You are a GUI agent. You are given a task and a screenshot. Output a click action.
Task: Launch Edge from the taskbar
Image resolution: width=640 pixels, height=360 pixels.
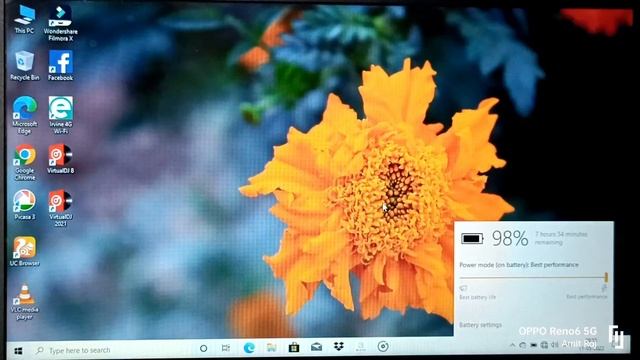click(249, 348)
